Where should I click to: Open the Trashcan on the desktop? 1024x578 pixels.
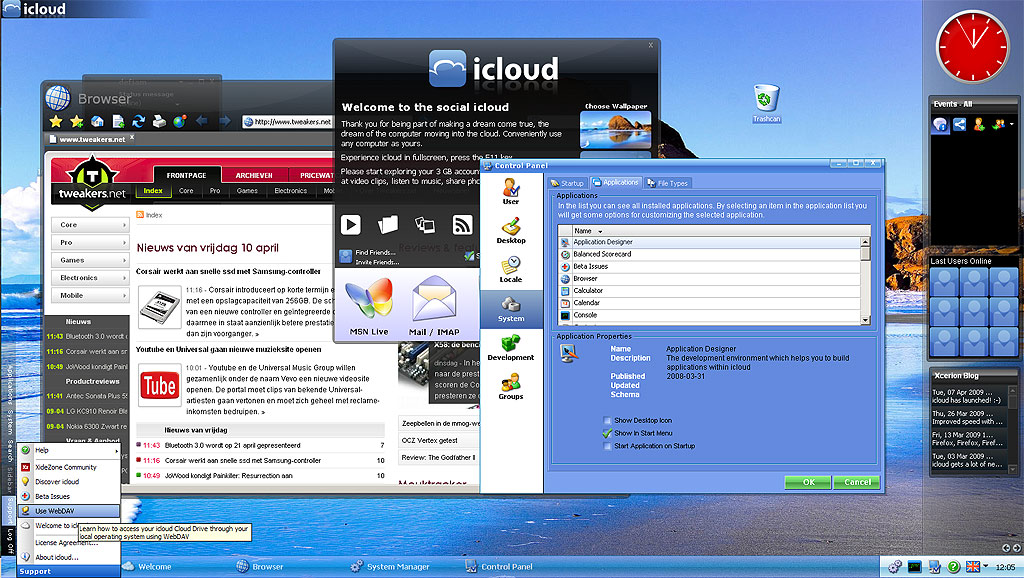pos(766,103)
